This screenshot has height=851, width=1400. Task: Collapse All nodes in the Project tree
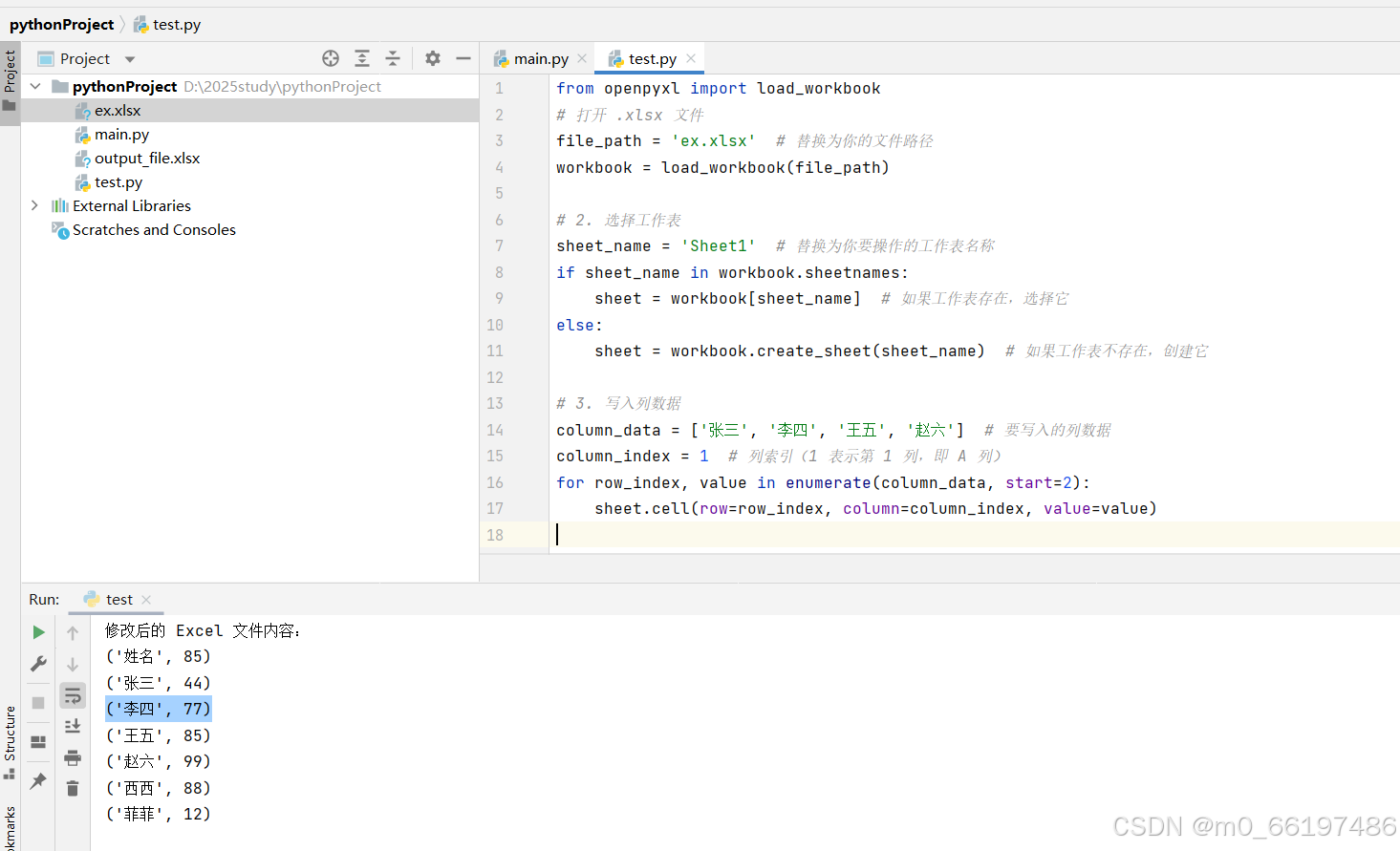393,58
